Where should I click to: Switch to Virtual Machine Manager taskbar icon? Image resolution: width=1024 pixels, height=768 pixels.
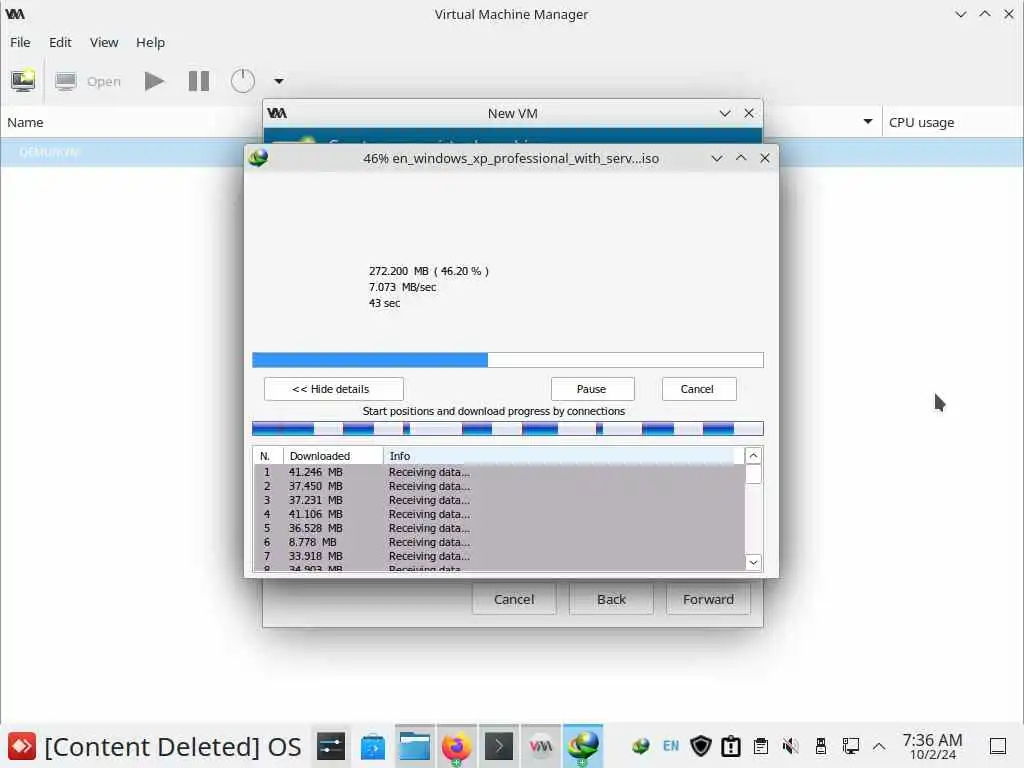click(540, 746)
